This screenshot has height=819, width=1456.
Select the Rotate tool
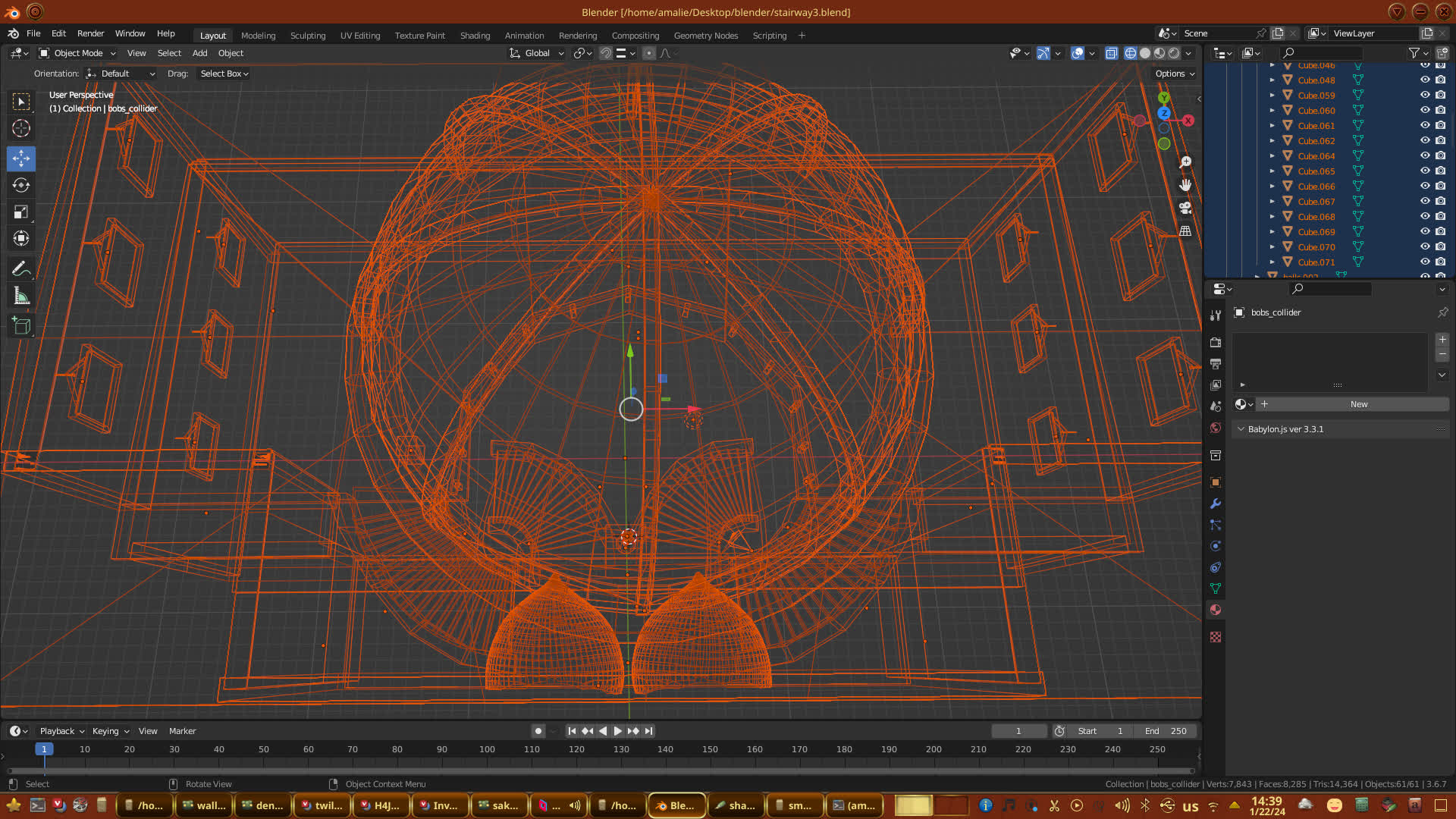coord(21,185)
